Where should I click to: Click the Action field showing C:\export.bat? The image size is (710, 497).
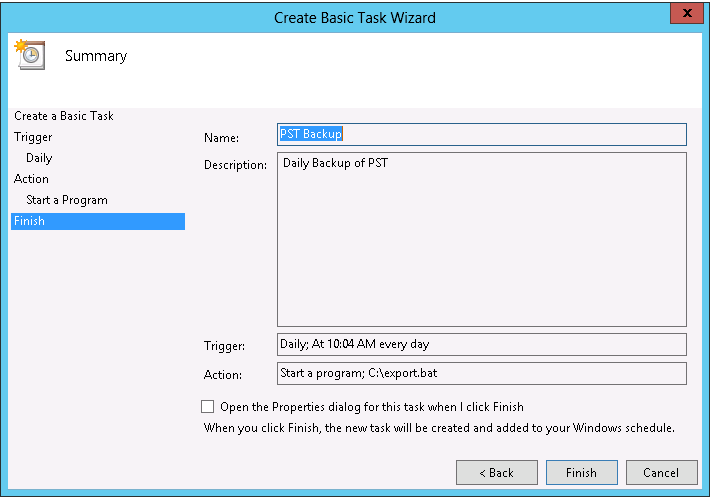point(482,373)
